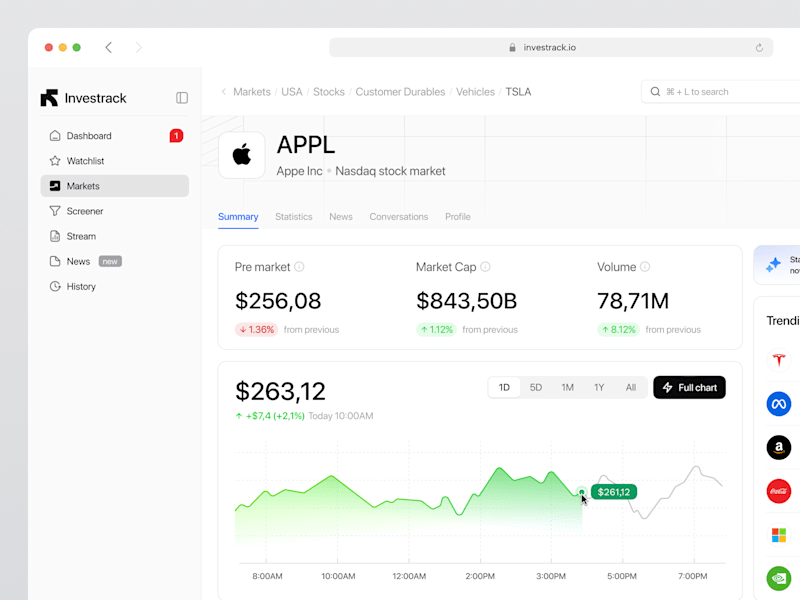
Task: Open Dashboard in the sidebar
Action: (115, 136)
